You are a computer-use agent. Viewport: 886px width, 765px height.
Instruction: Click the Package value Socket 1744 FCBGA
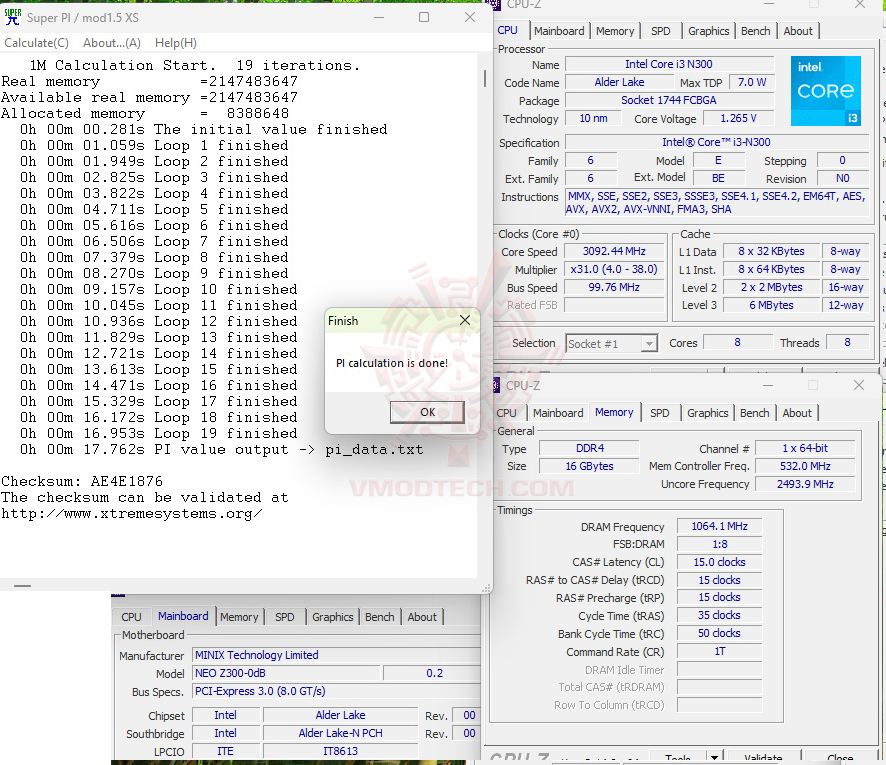pyautogui.click(x=669, y=101)
